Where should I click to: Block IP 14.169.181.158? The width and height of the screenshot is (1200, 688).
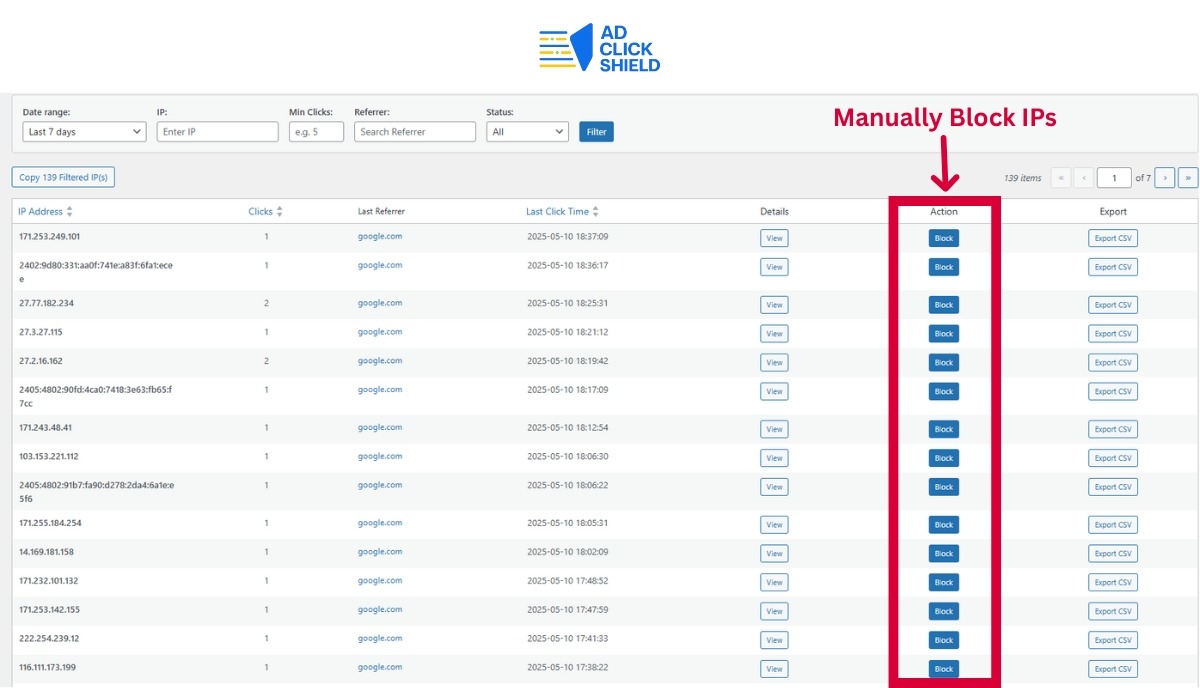tap(943, 554)
